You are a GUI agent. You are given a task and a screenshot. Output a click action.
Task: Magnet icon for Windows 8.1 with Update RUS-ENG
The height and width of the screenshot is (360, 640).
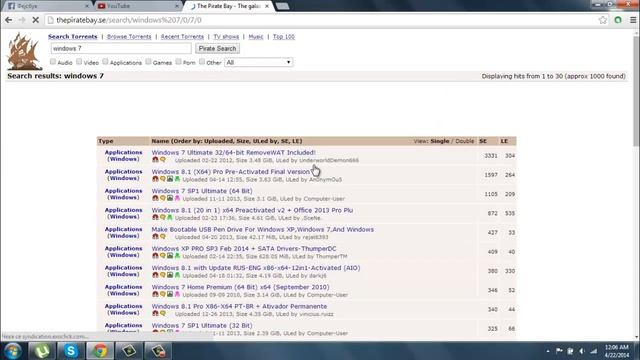[155, 275]
